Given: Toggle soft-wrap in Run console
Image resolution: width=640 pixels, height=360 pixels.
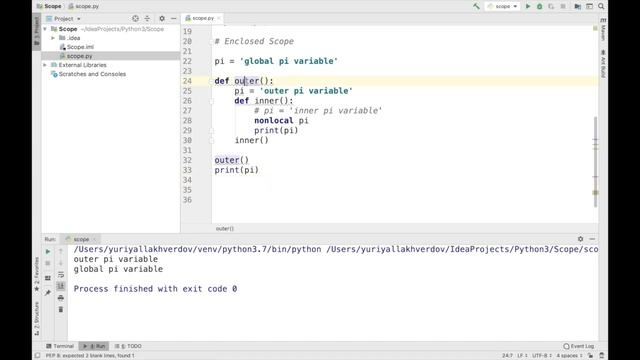Looking at the screenshot, I should [x=61, y=275].
